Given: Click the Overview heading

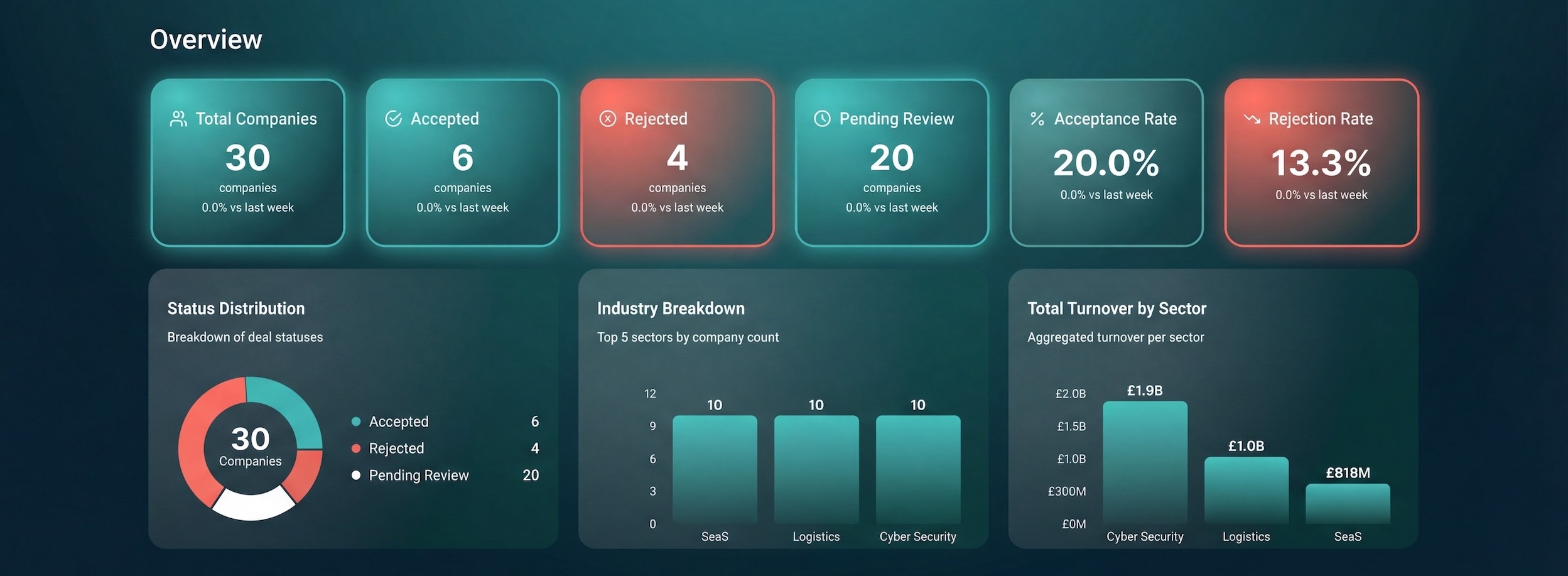Looking at the screenshot, I should coord(205,39).
